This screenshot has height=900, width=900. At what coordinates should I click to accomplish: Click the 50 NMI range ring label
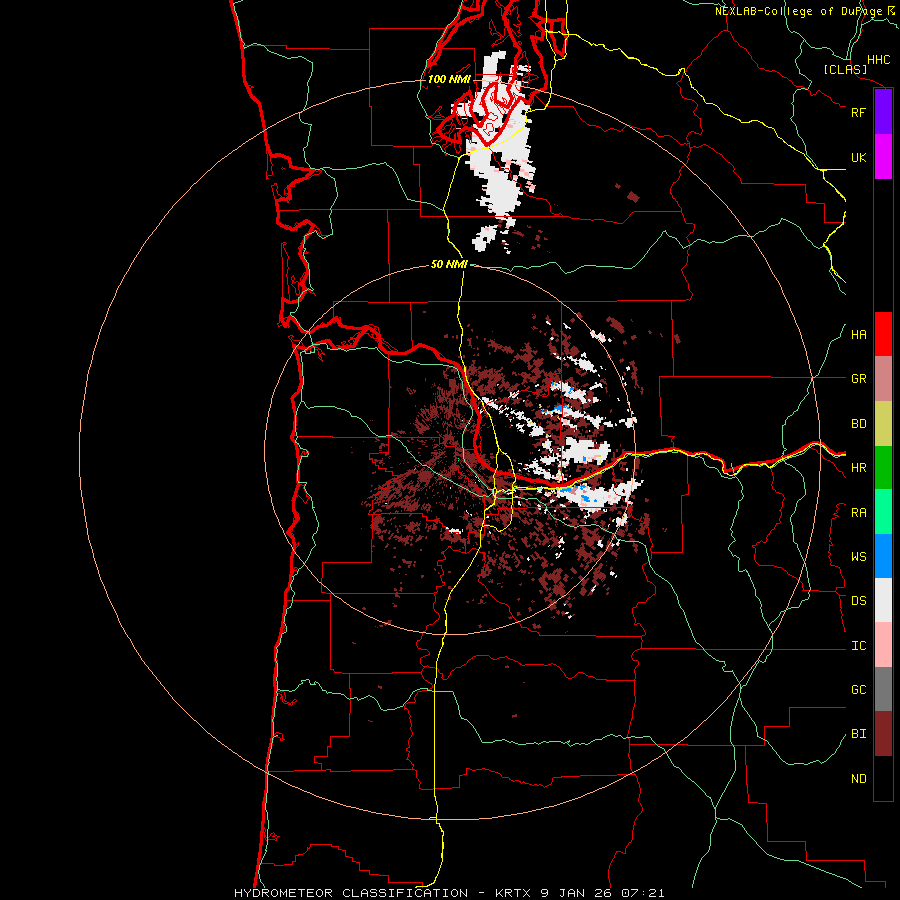click(x=449, y=265)
